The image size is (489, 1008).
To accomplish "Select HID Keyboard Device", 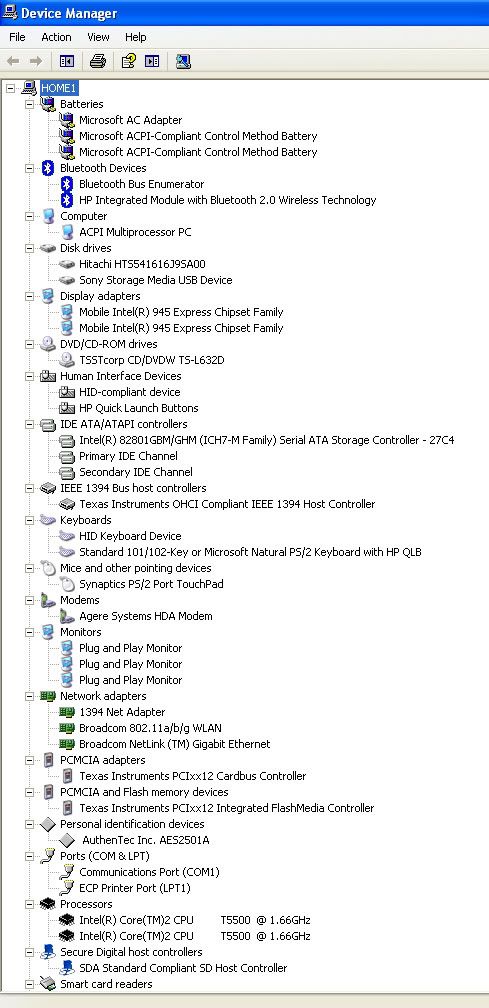I will coord(130,536).
